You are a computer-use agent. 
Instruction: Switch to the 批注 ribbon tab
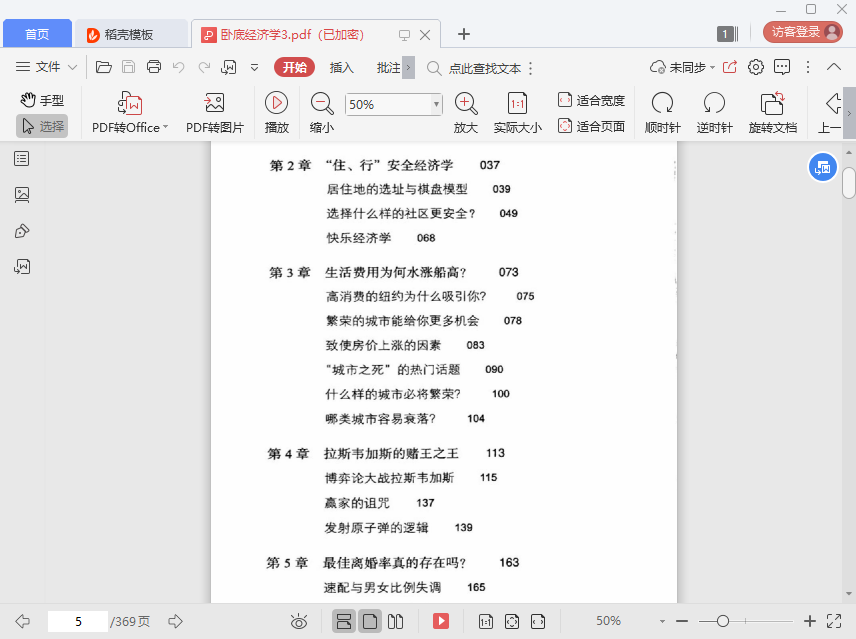pyautogui.click(x=388, y=67)
